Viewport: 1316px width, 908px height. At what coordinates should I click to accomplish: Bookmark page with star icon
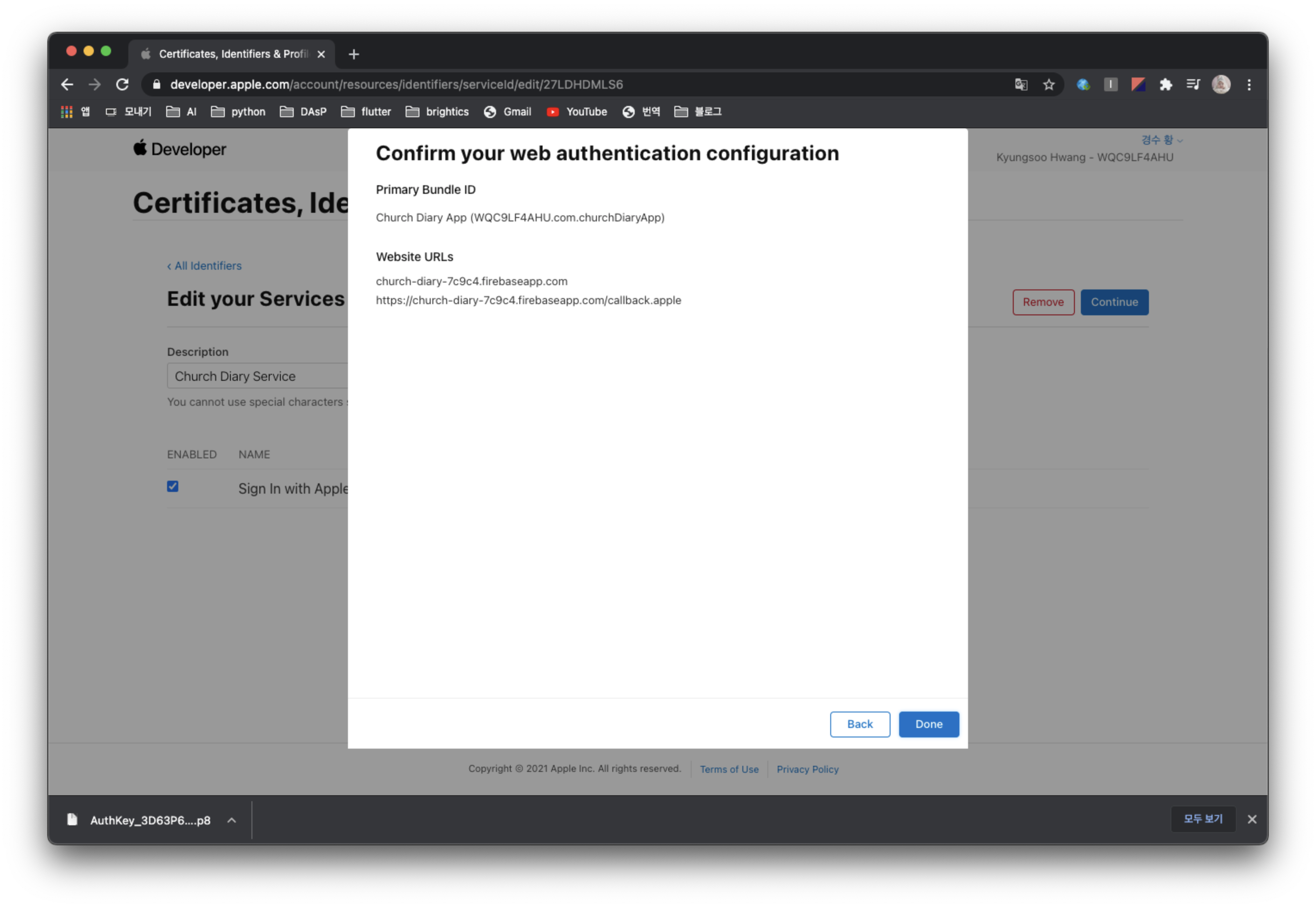[1049, 85]
